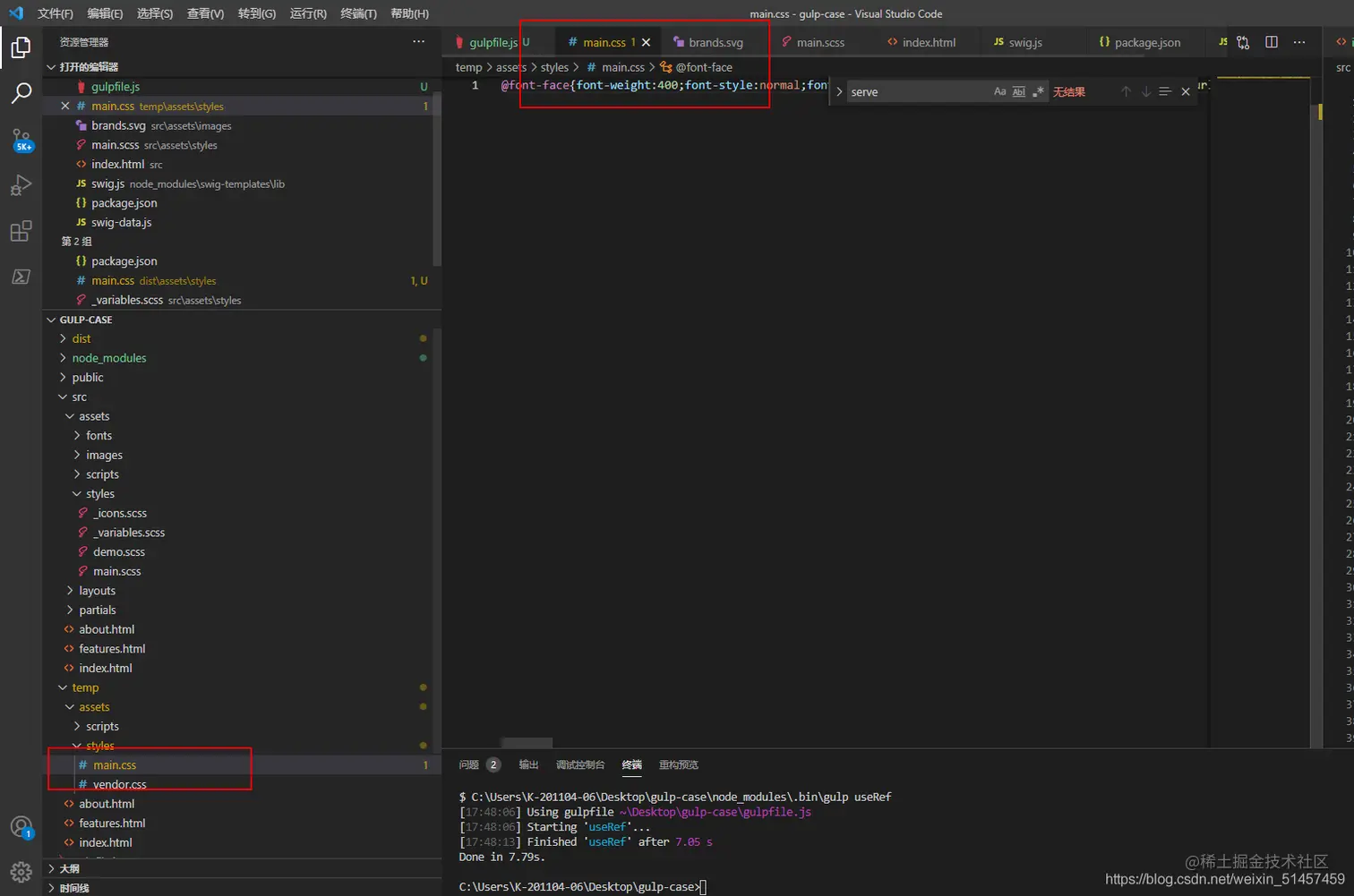The image size is (1354, 896).
Task: Close the main.css editor tab
Action: [x=647, y=42]
